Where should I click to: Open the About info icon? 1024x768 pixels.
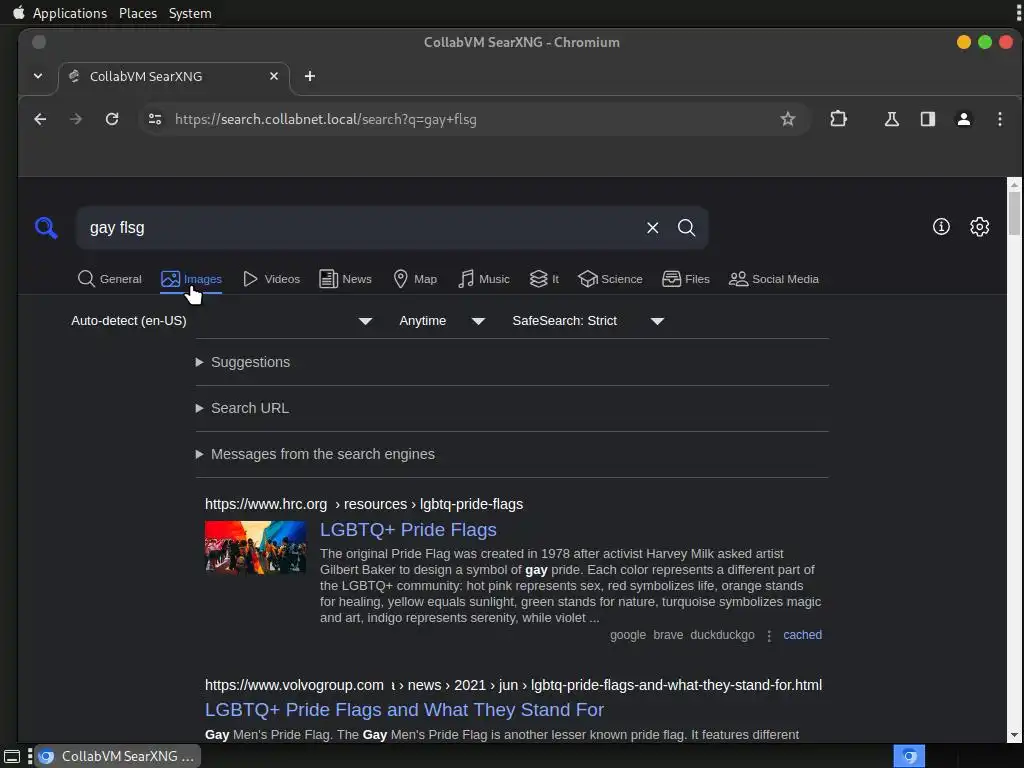pos(941,227)
